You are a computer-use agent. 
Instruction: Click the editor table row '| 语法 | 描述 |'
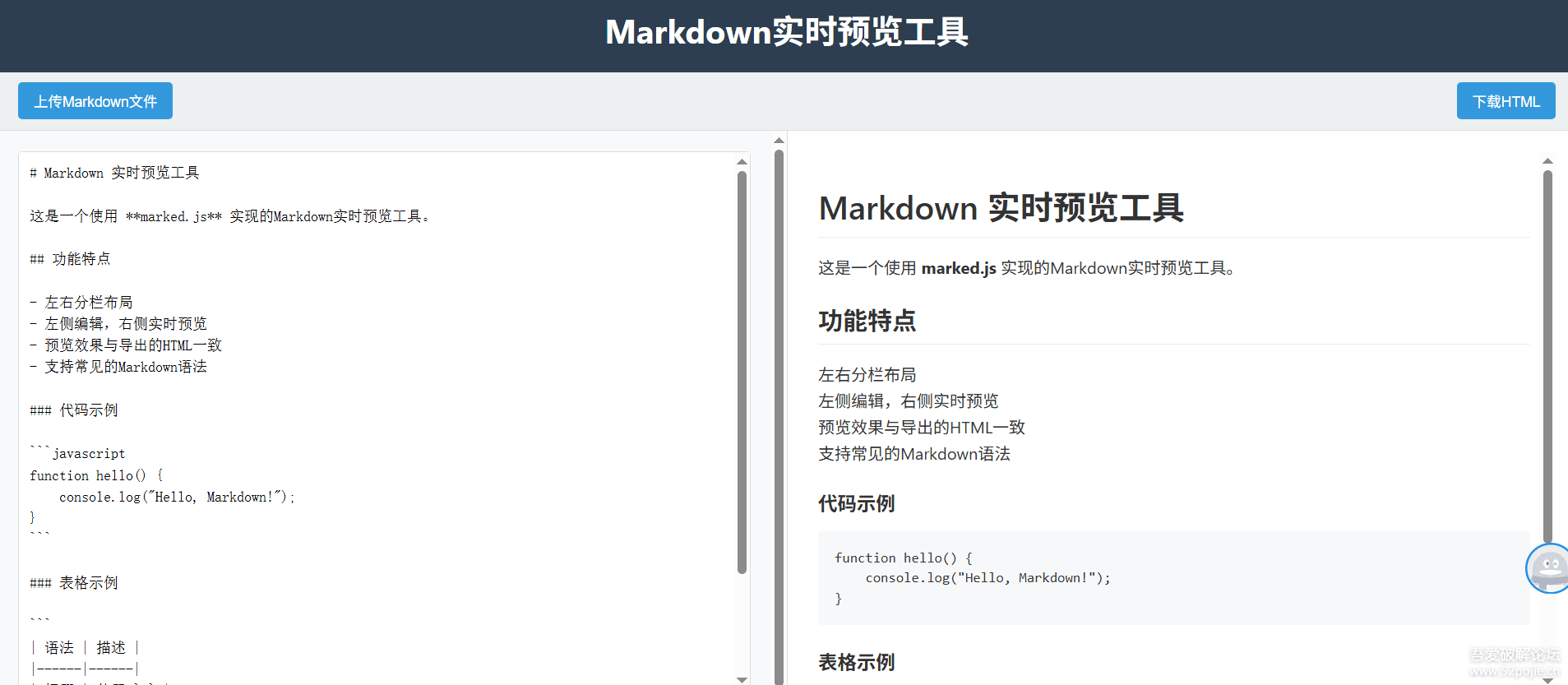click(x=85, y=648)
